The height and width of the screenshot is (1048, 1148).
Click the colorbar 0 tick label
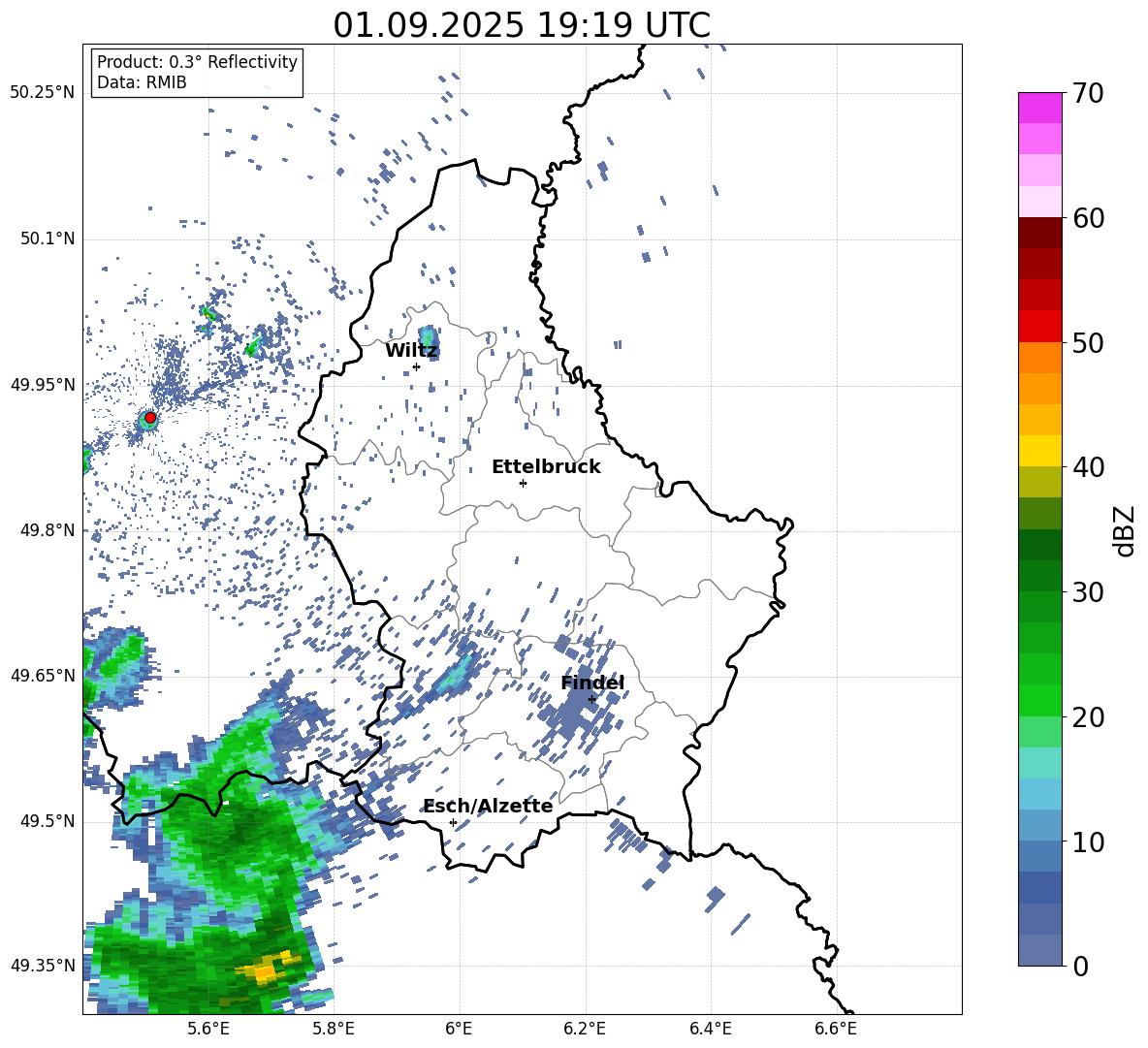(1080, 966)
